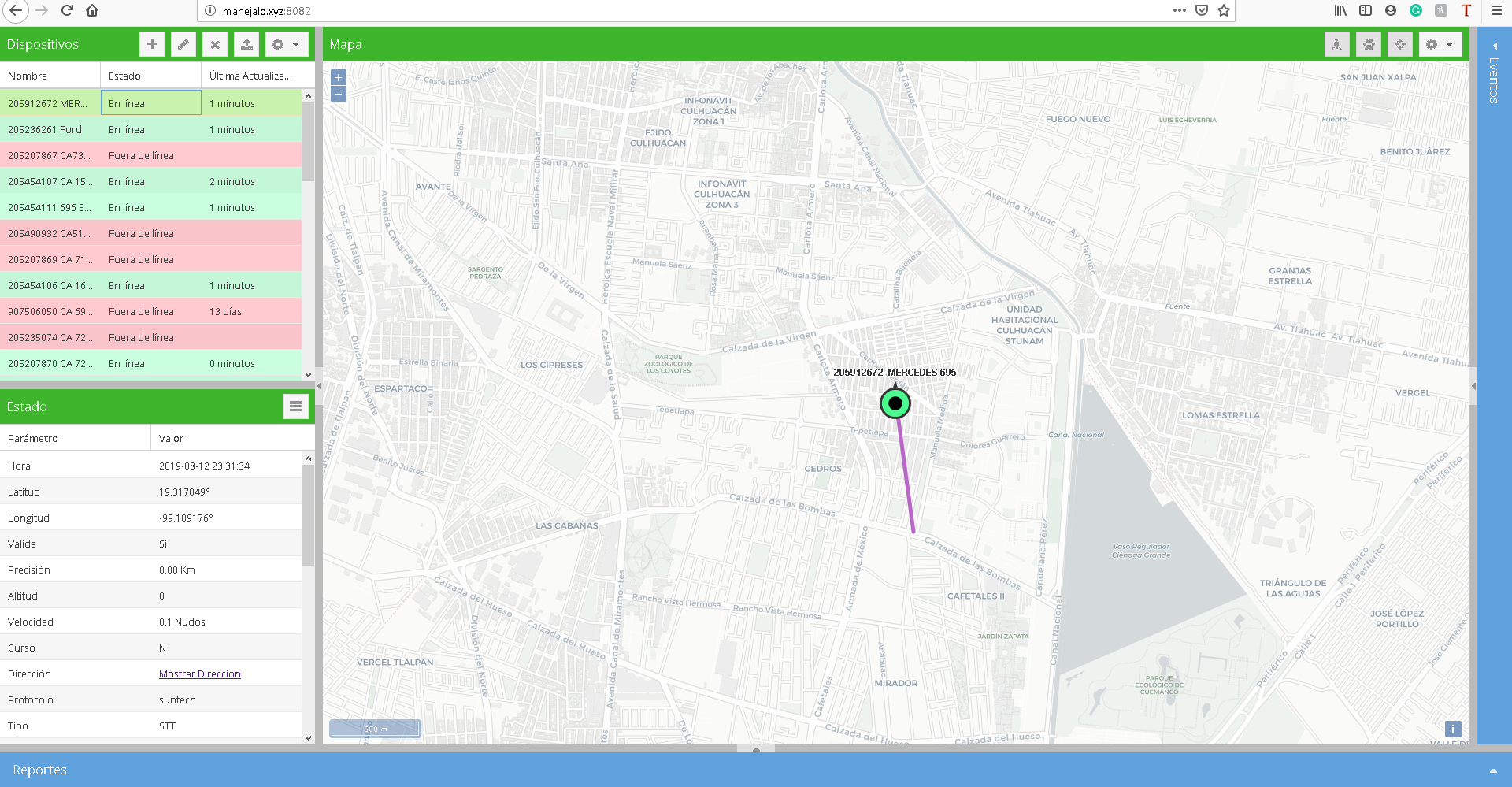Click the remove device X icon

[x=215, y=44]
